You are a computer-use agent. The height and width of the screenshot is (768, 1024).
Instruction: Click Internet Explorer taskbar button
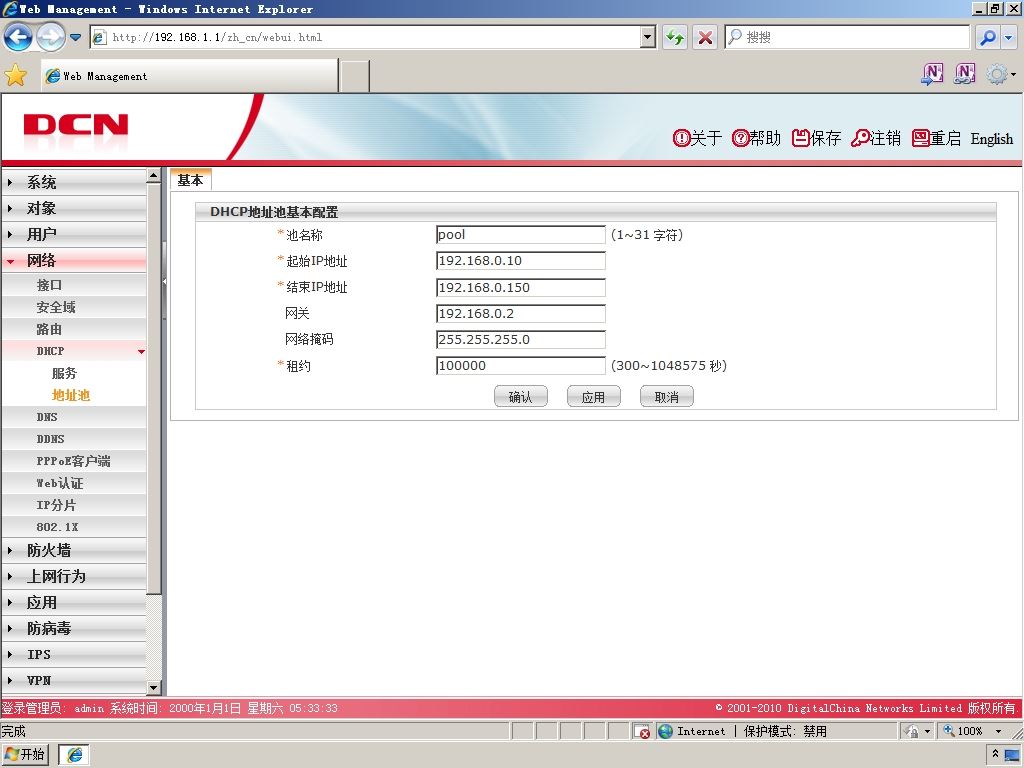[74, 754]
